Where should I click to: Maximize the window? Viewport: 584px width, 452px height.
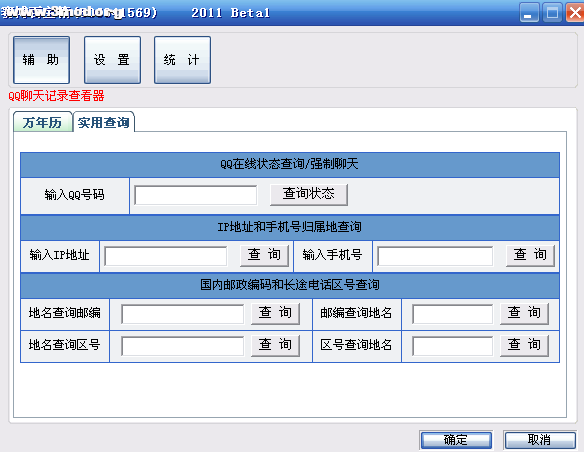[552, 13]
